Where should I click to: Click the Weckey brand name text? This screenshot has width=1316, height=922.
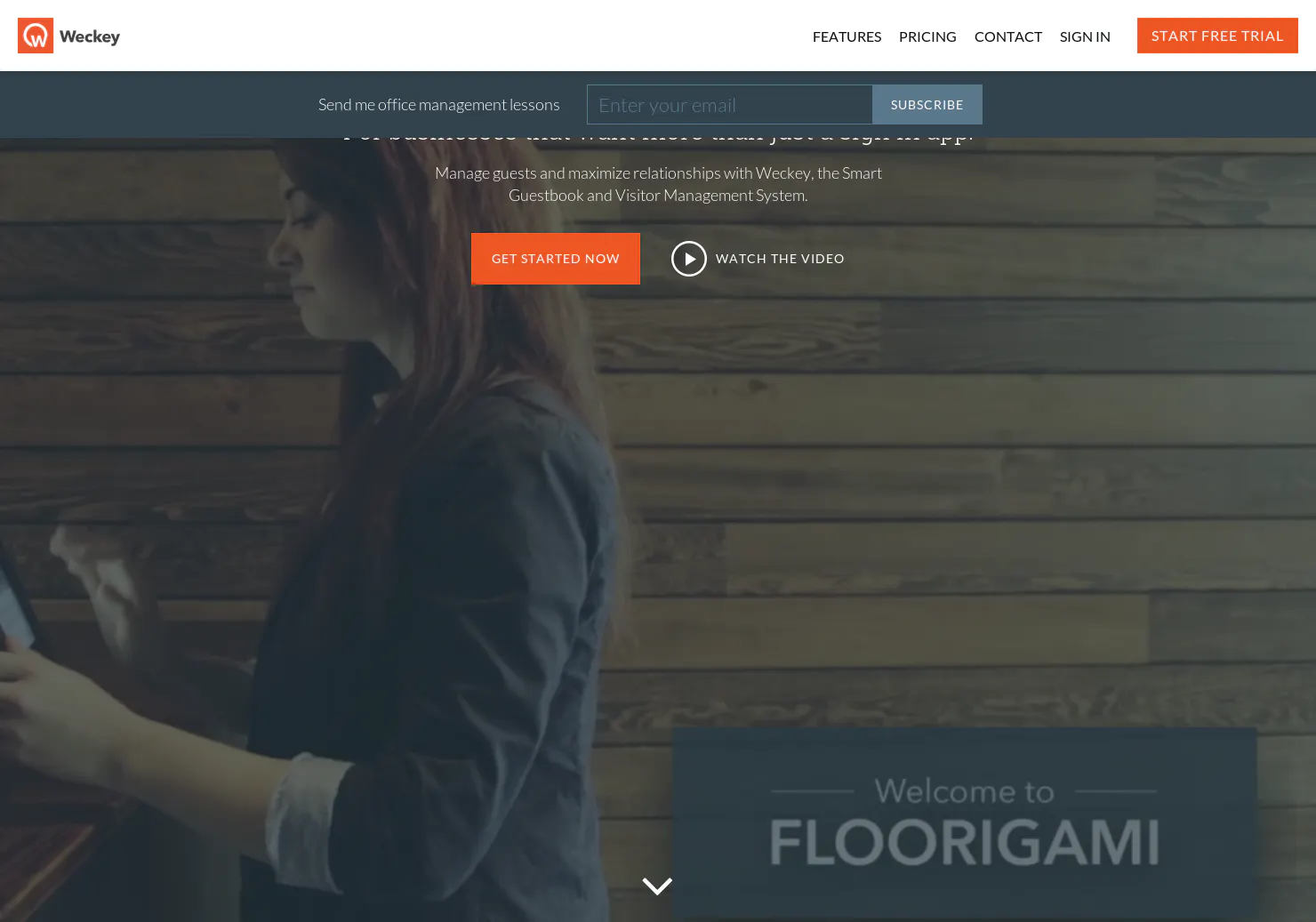pos(90,36)
